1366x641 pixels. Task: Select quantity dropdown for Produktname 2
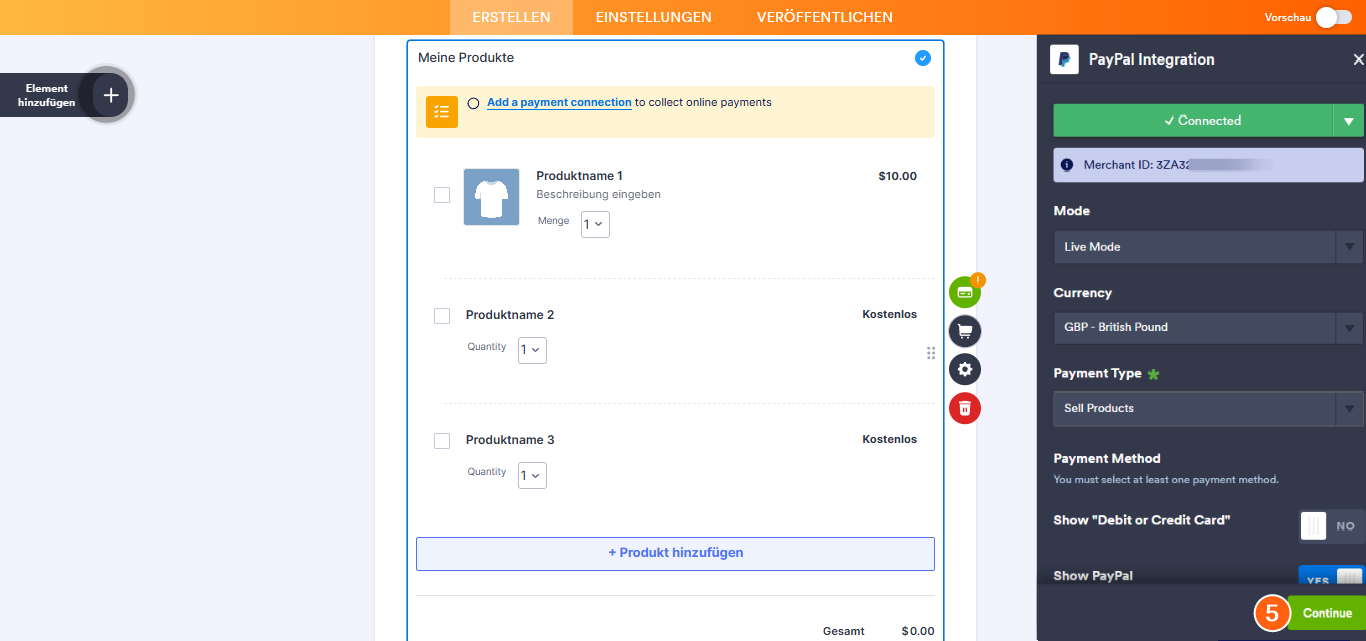pyautogui.click(x=532, y=350)
